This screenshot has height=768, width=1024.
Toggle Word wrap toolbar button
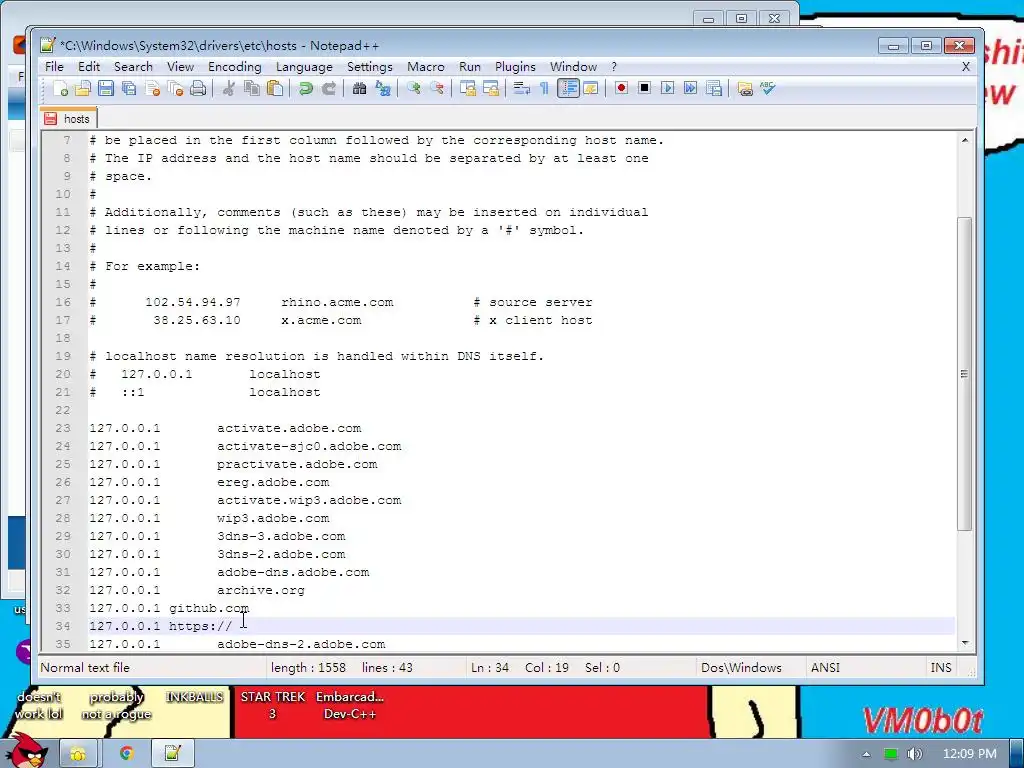pos(521,89)
